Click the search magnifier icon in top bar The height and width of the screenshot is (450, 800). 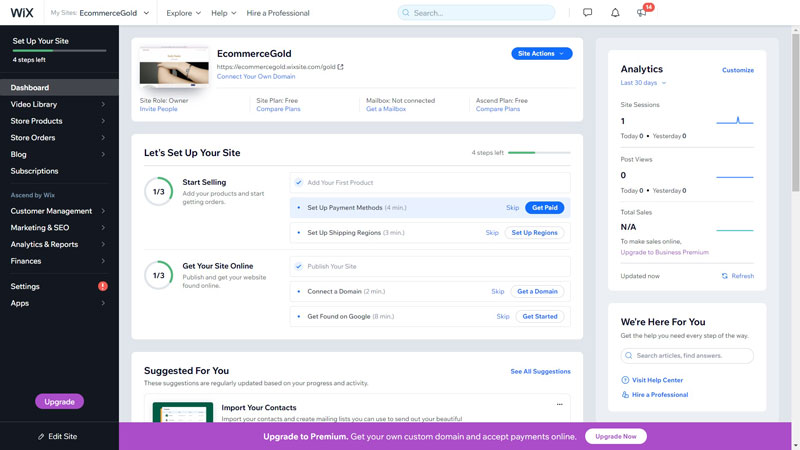tap(406, 13)
